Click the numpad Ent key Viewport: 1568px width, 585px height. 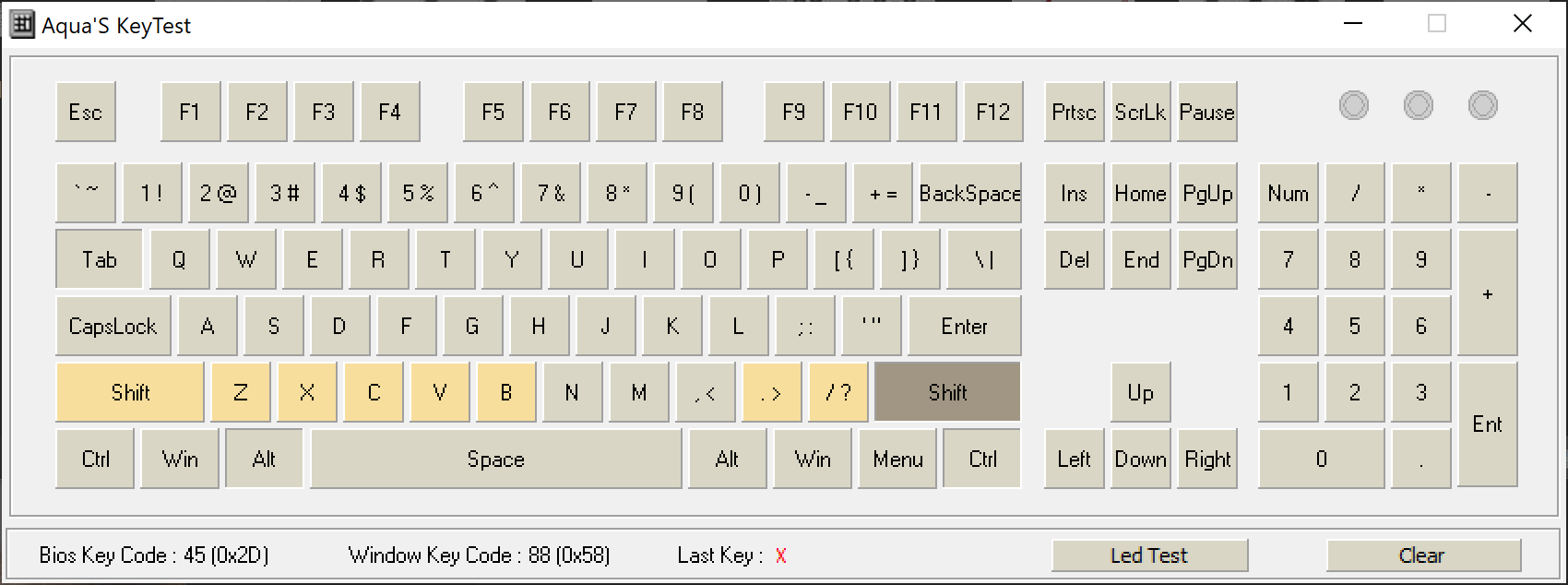[1487, 424]
